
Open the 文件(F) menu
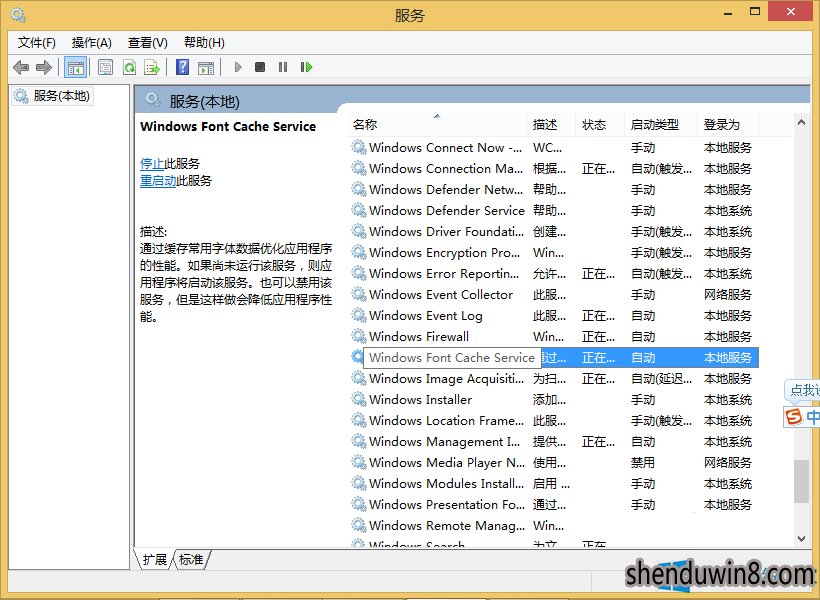(37, 42)
